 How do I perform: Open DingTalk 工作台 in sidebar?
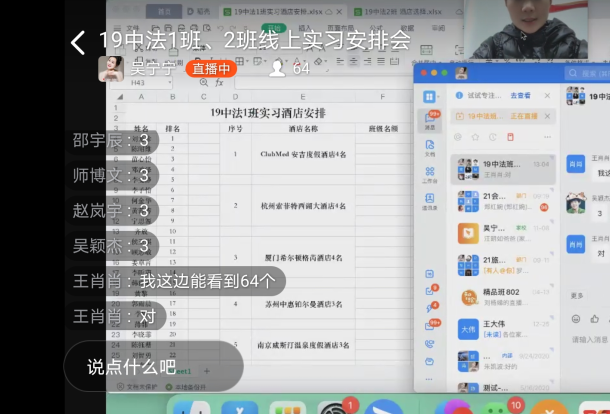429,175
